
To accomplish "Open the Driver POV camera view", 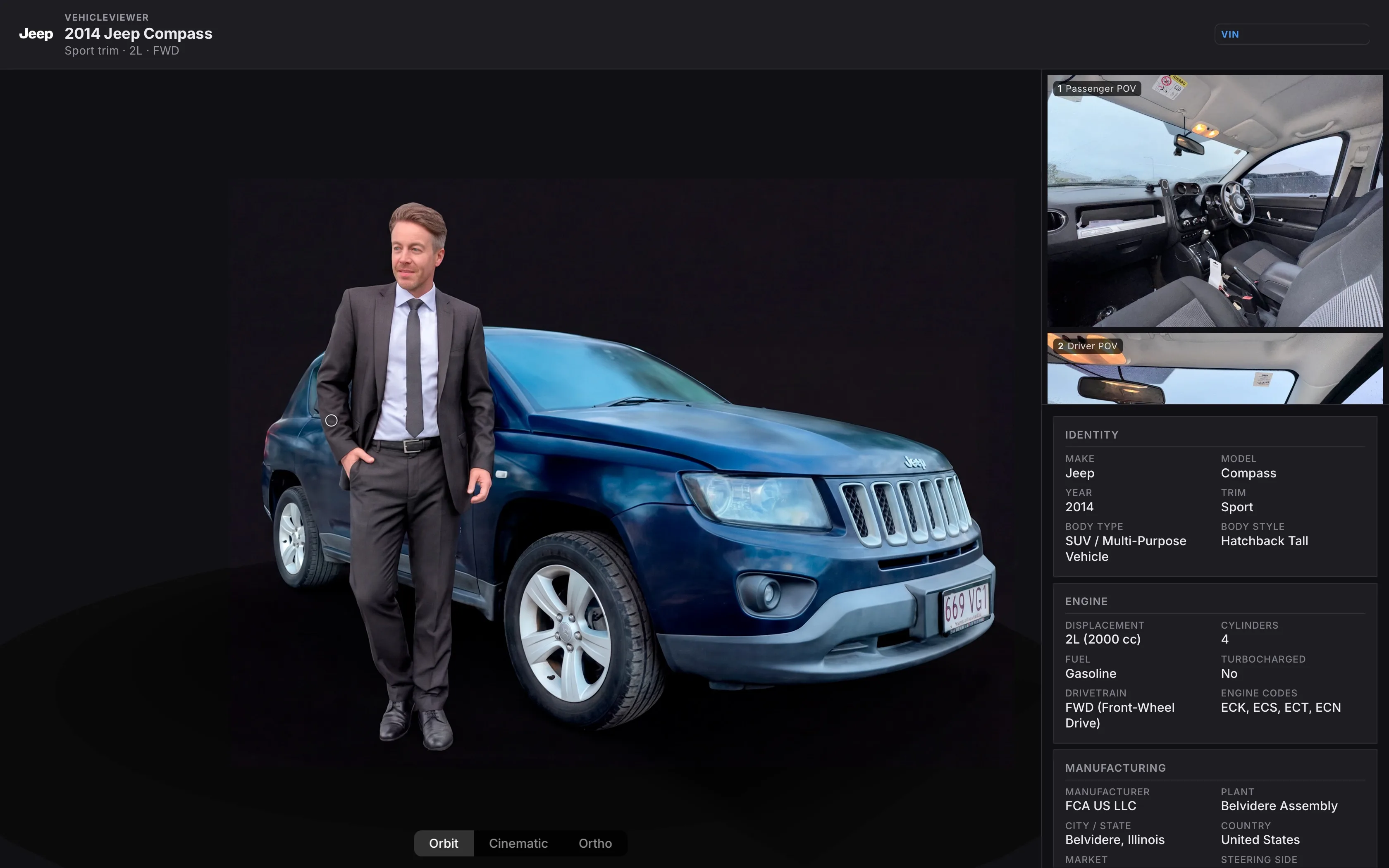I will [x=1214, y=370].
